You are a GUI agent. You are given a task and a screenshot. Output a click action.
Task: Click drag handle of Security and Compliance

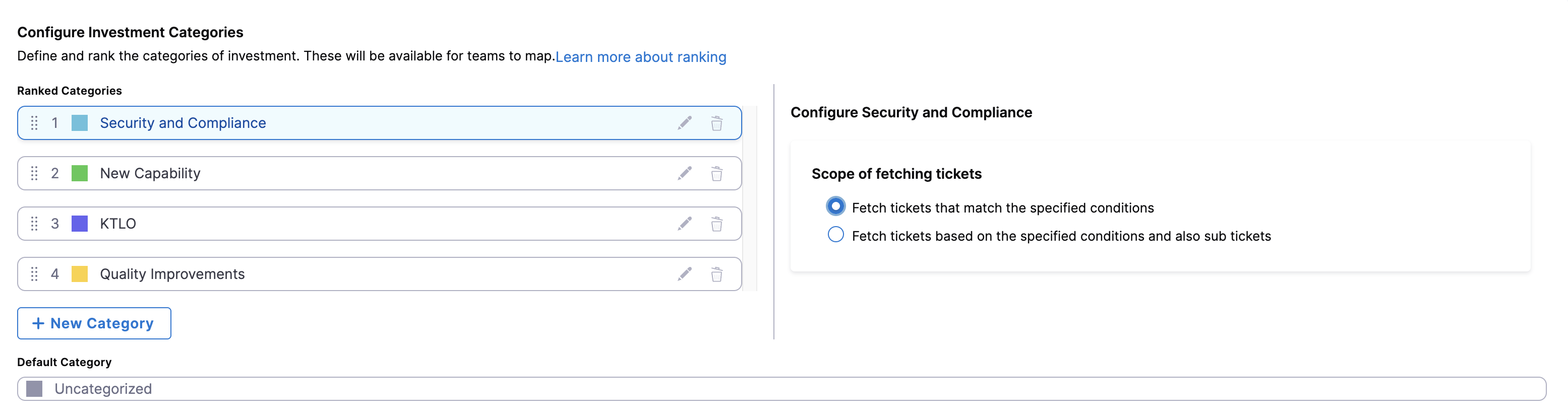(x=35, y=123)
